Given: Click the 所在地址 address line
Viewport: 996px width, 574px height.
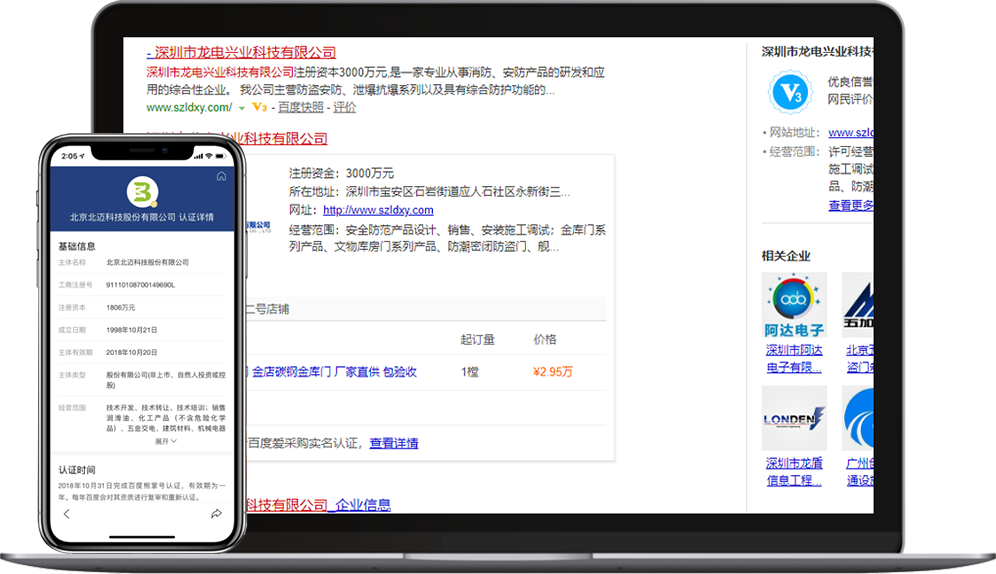Looking at the screenshot, I should 429,191.
